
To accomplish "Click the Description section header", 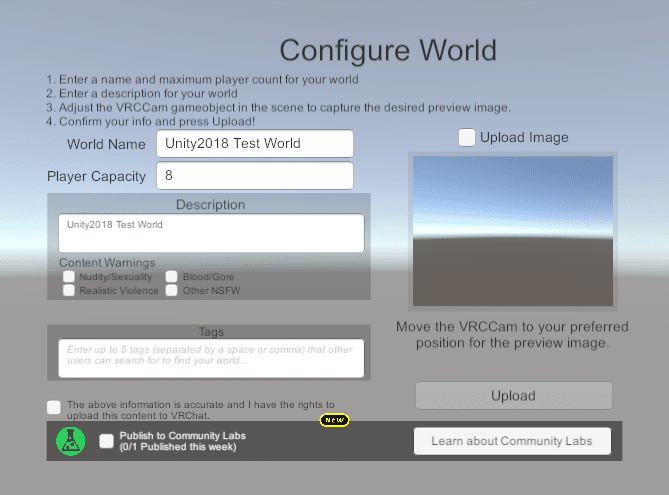I will click(x=211, y=205).
